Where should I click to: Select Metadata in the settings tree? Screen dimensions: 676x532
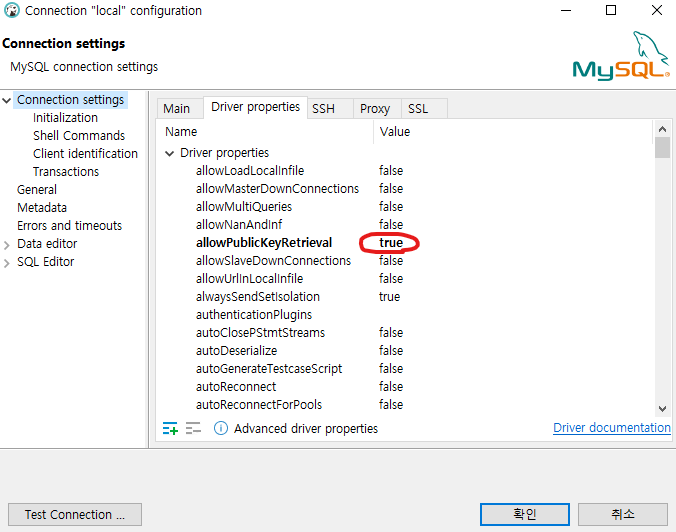pyautogui.click(x=42, y=208)
